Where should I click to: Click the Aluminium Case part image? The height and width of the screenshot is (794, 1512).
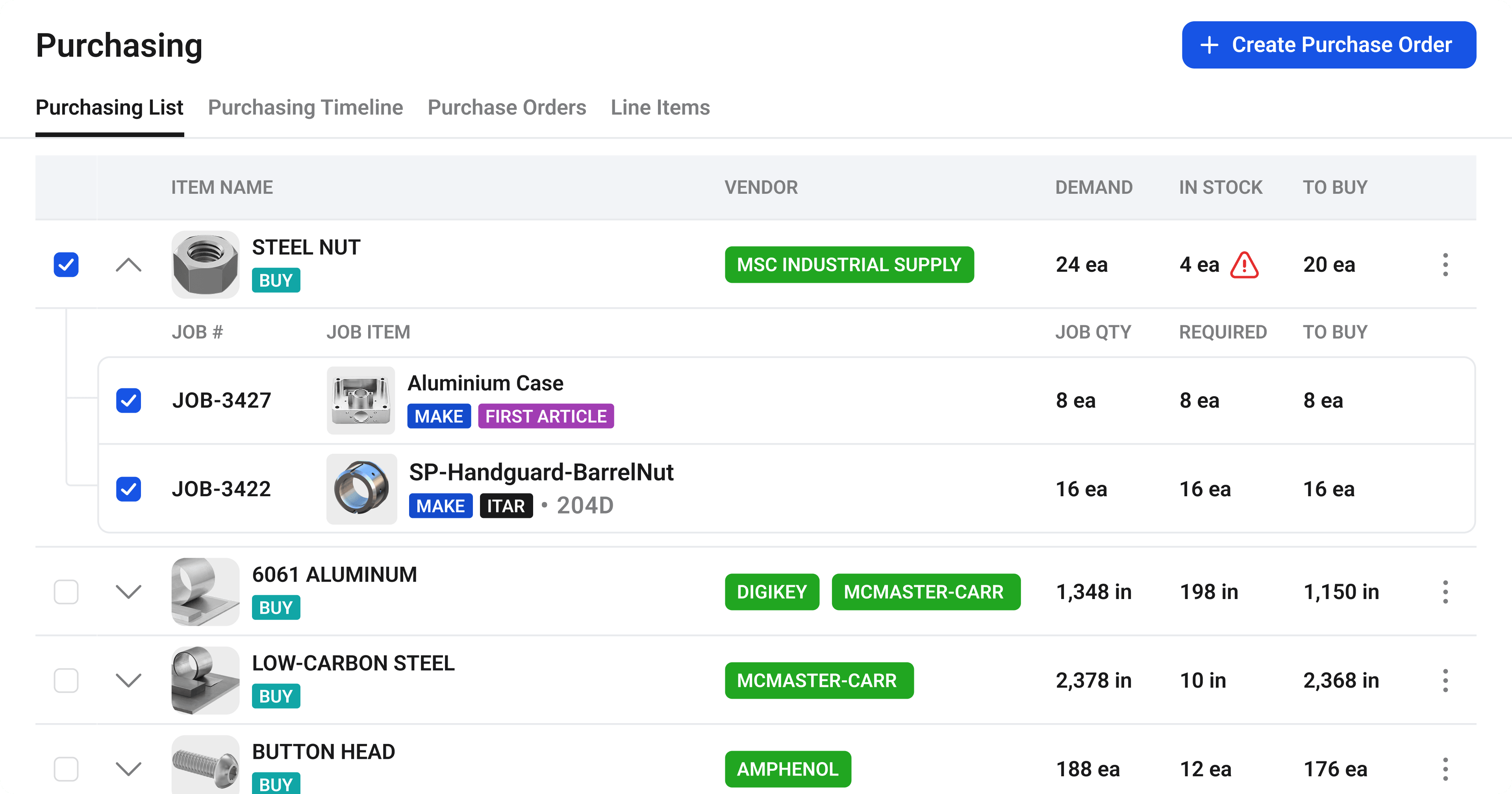[x=360, y=401]
